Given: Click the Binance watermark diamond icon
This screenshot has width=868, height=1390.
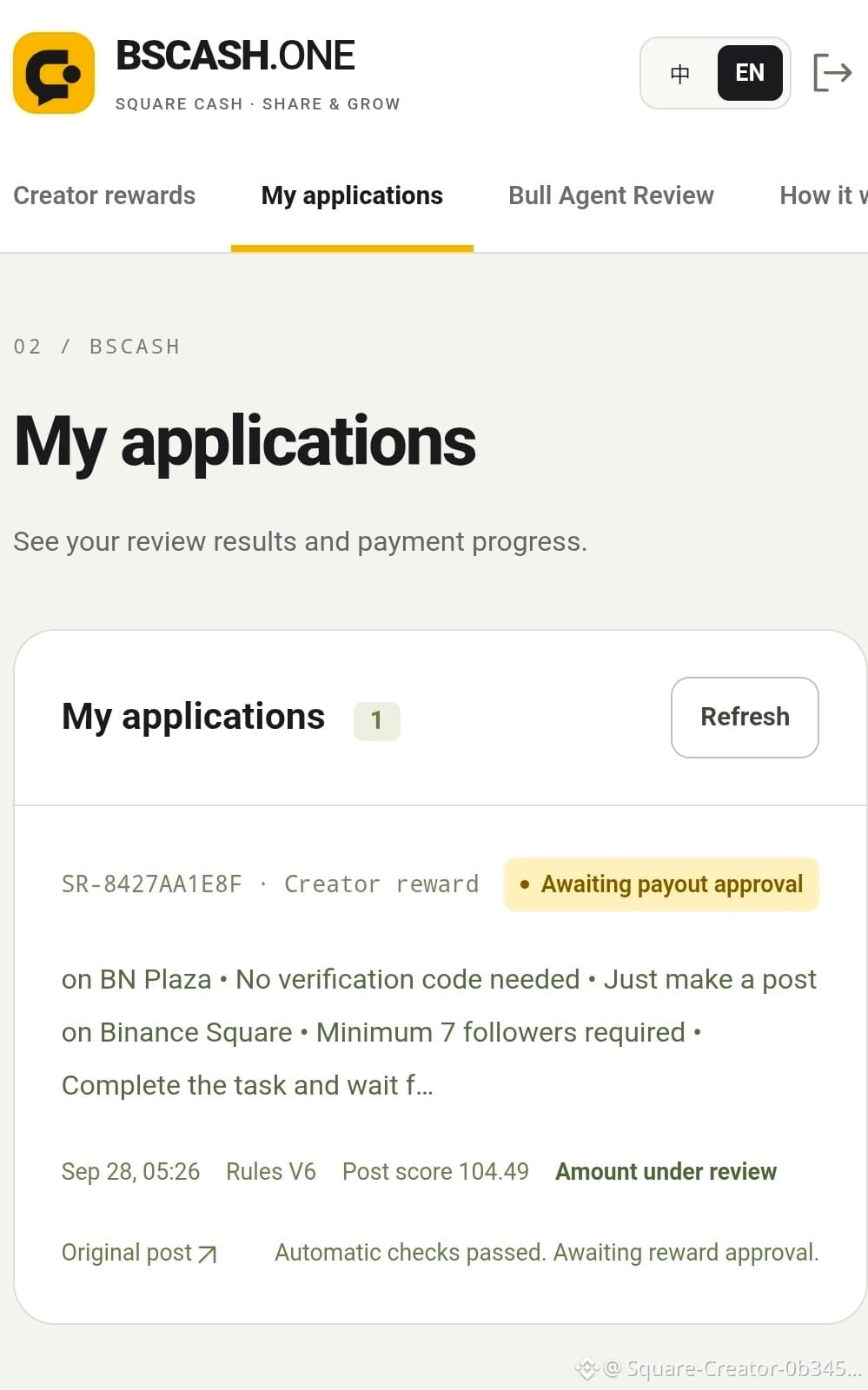Looking at the screenshot, I should (x=587, y=1368).
